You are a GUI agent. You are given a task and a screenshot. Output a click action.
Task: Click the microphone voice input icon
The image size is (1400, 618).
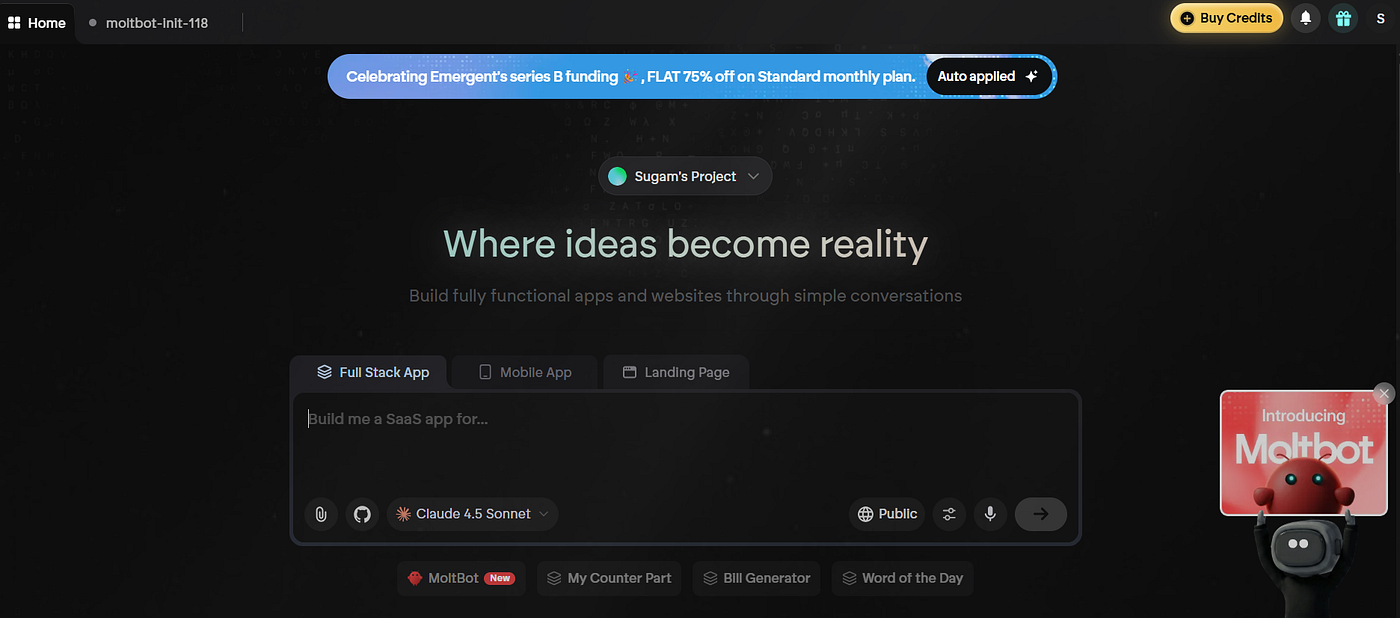(990, 514)
